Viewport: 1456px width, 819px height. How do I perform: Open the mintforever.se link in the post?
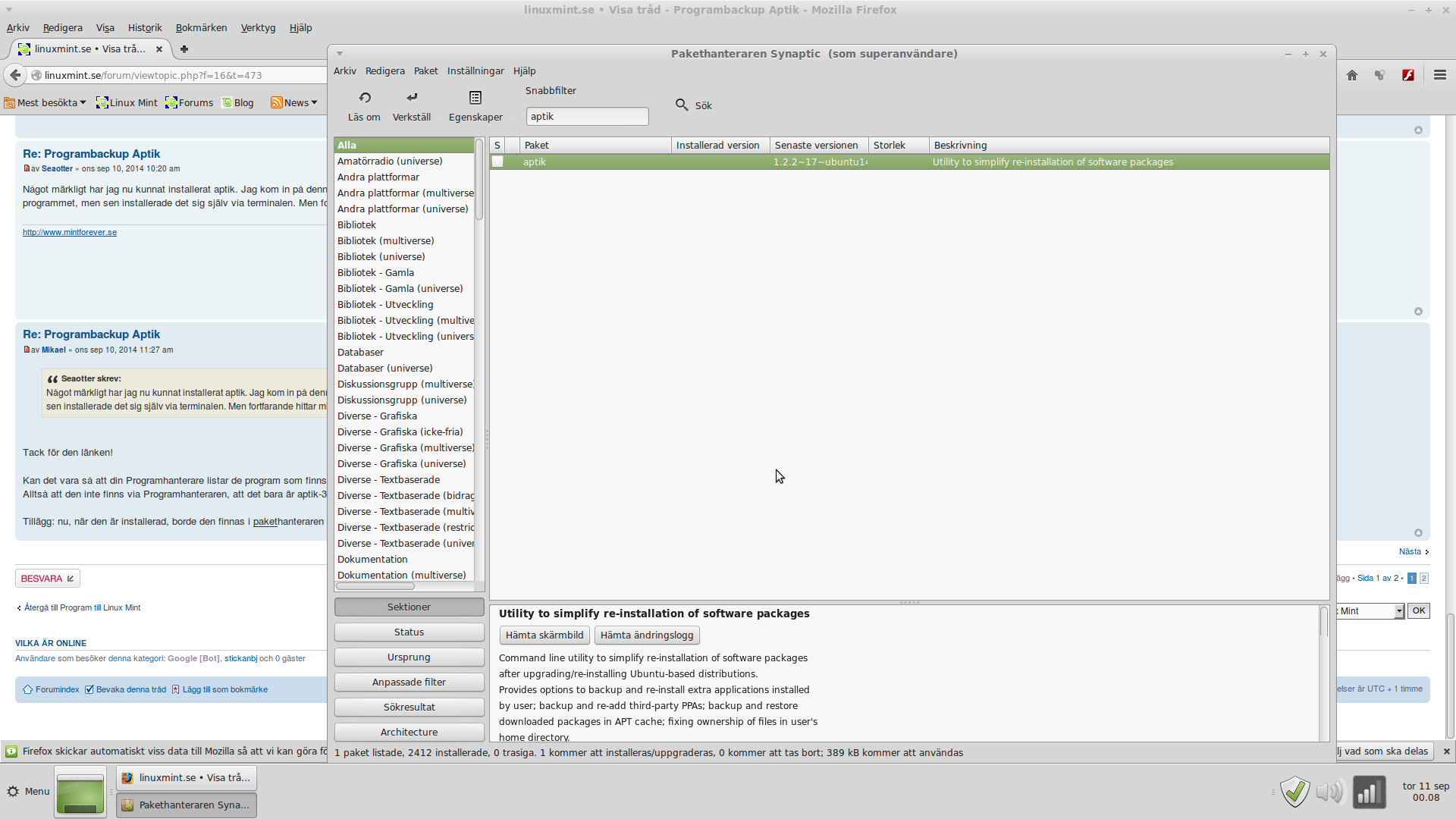(70, 233)
